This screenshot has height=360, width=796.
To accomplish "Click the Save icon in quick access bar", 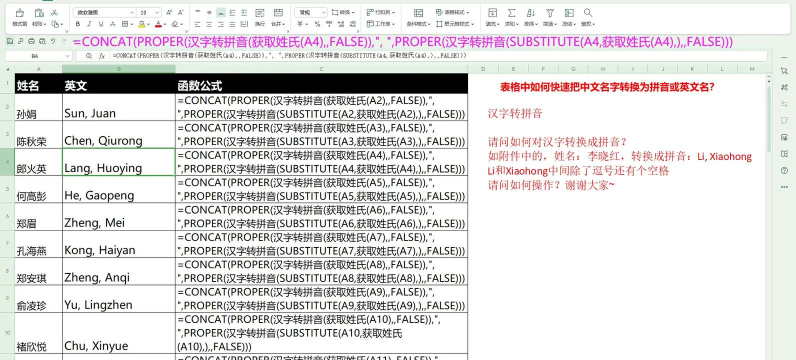I will 10,41.
